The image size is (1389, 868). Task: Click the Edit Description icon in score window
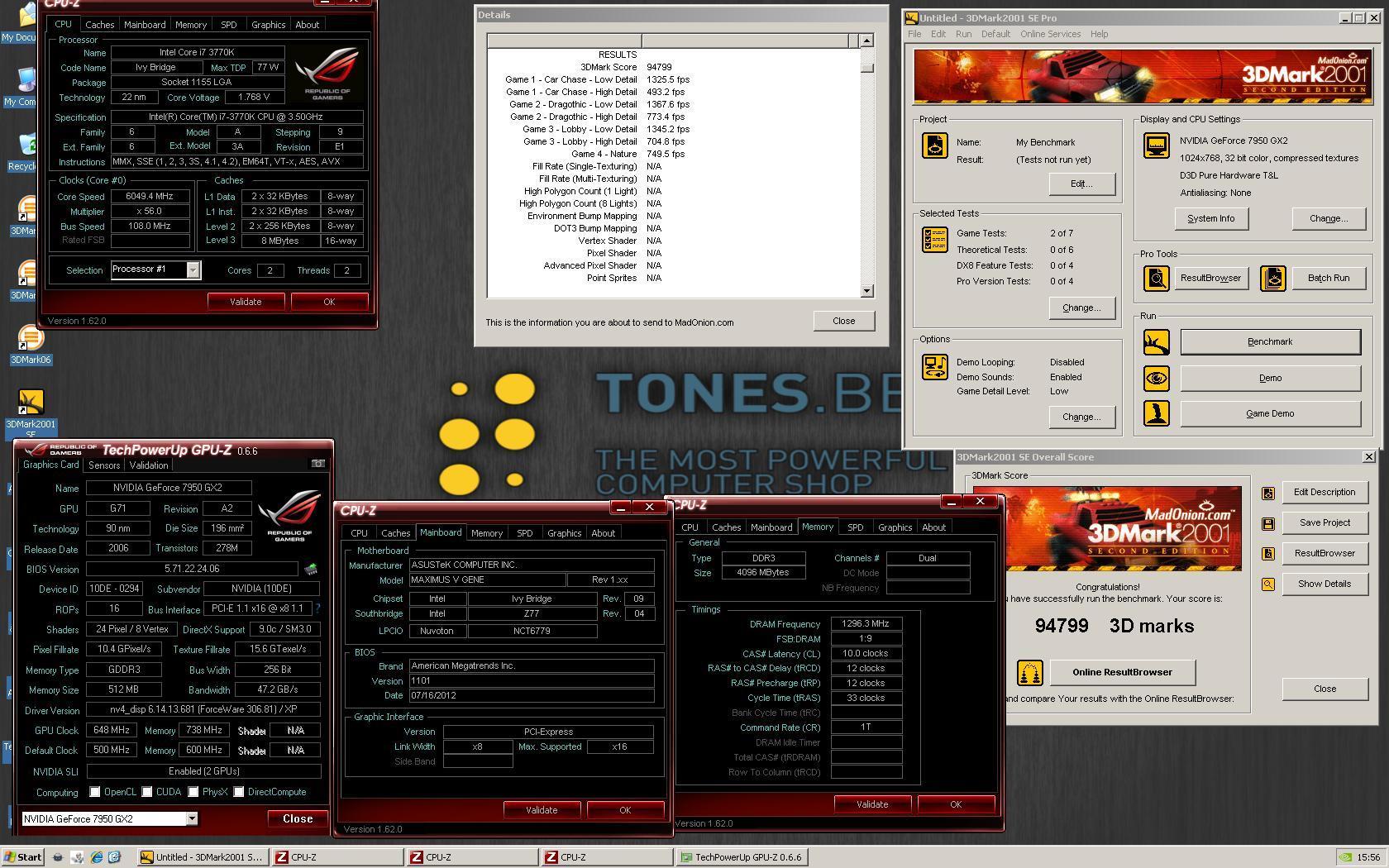(x=1267, y=494)
